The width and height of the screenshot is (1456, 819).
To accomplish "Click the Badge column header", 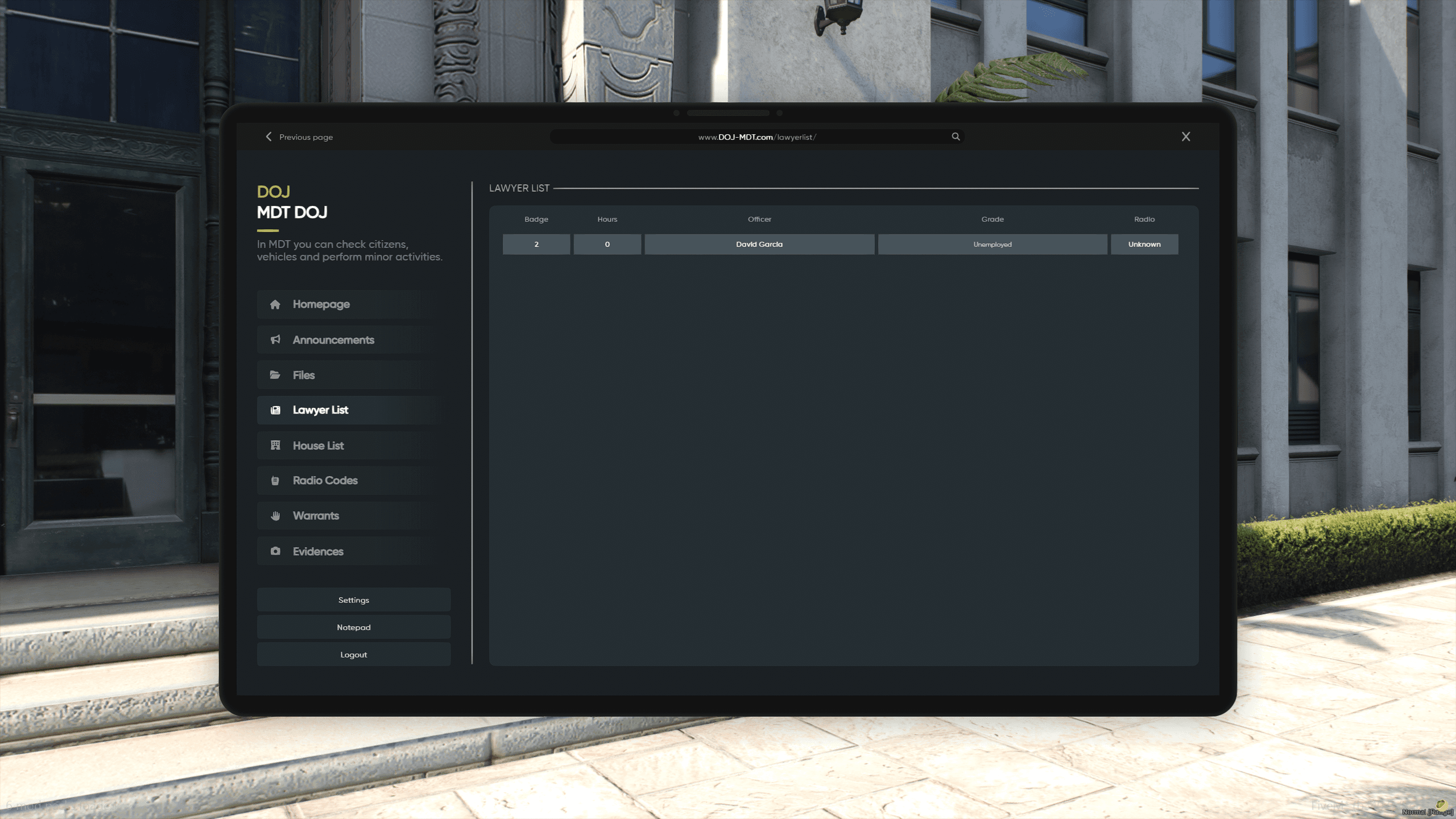I will [536, 219].
